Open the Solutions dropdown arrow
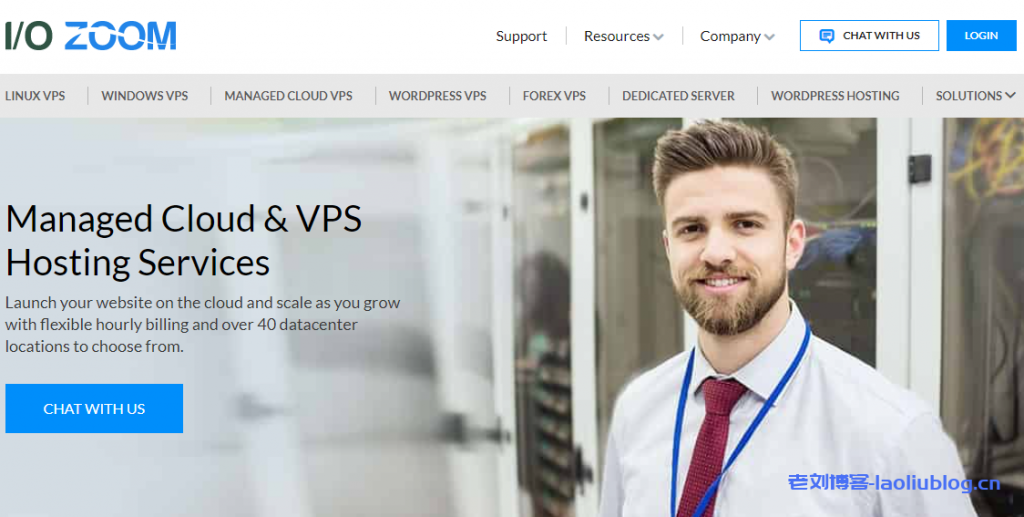 pos(1010,95)
